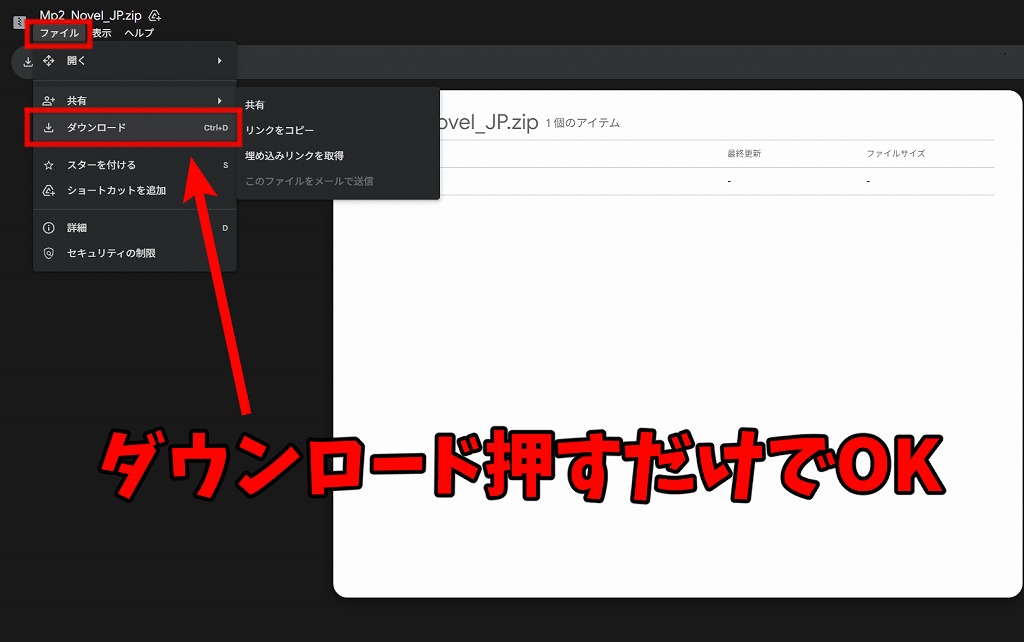The width and height of the screenshot is (1024, 642).
Task: Click the move icon next to 開く
Action: (49, 61)
